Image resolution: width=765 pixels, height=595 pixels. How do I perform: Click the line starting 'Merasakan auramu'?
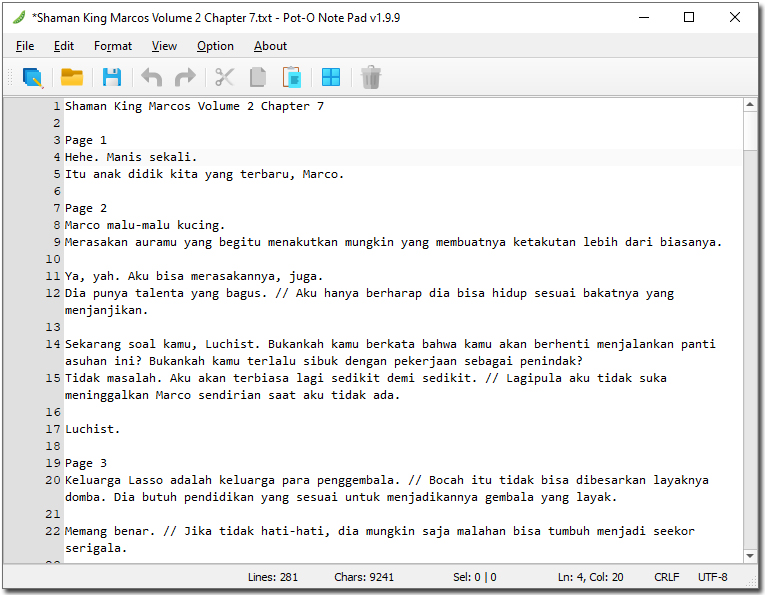pyautogui.click(x=393, y=242)
